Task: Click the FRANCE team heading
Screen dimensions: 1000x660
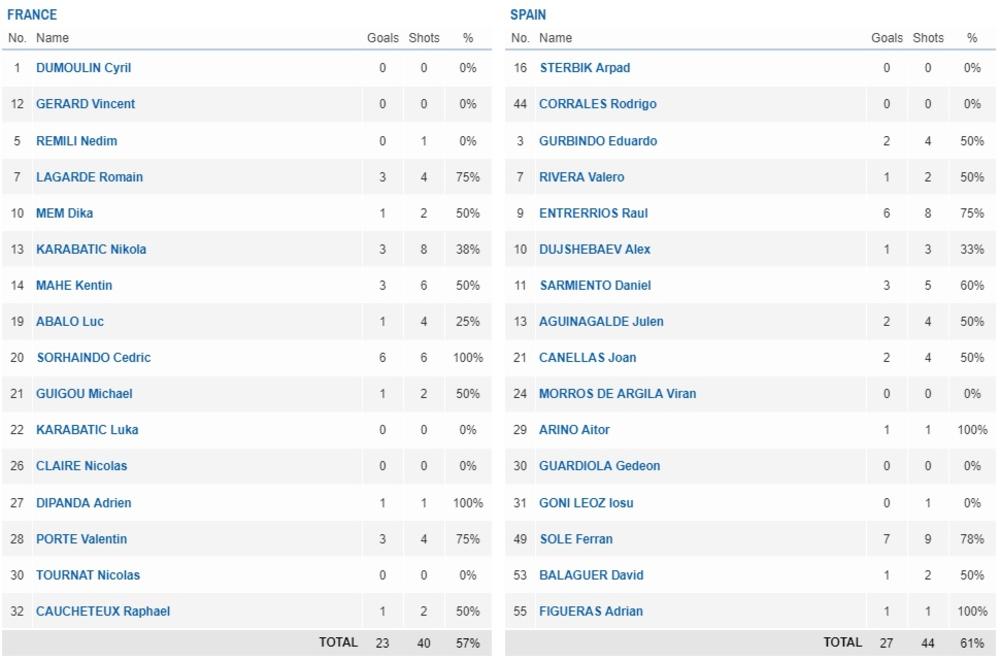Action: (x=32, y=15)
